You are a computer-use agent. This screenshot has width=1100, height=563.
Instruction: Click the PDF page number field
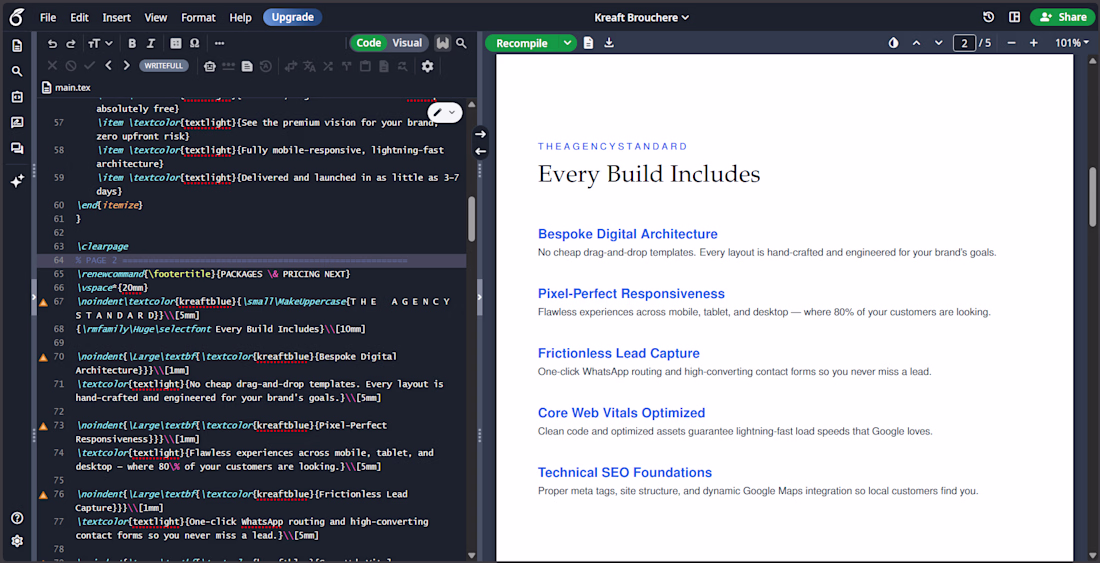tap(965, 43)
